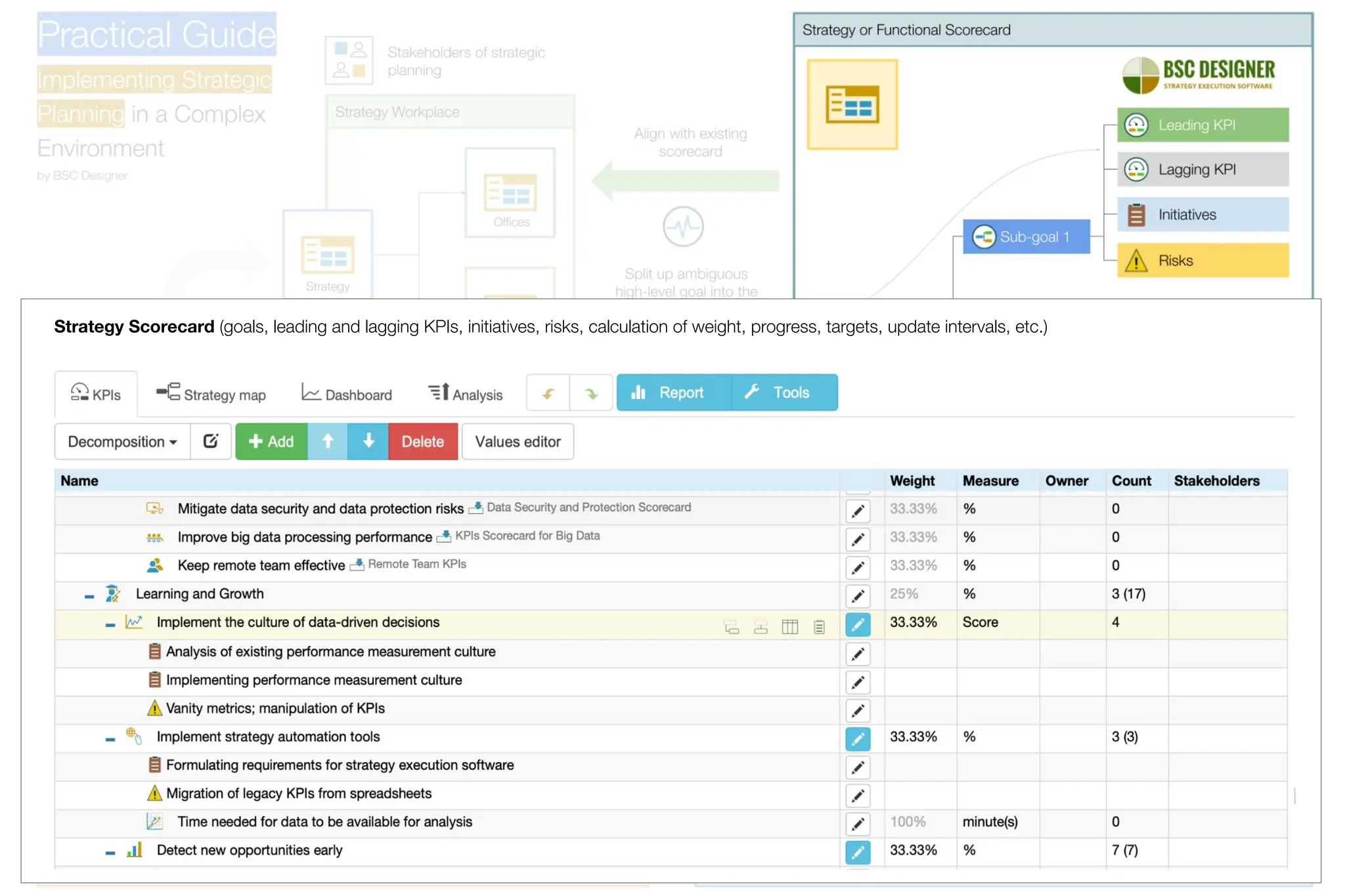Click the pencil edit icon for Learning and Growth

(858, 596)
